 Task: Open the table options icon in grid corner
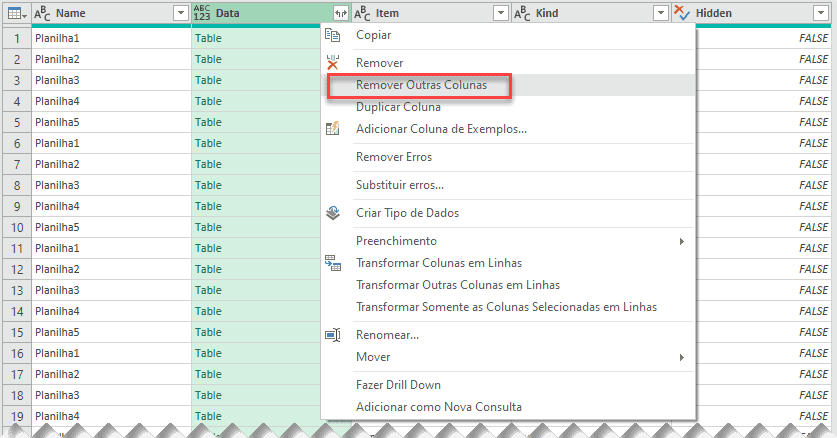click(x=17, y=14)
